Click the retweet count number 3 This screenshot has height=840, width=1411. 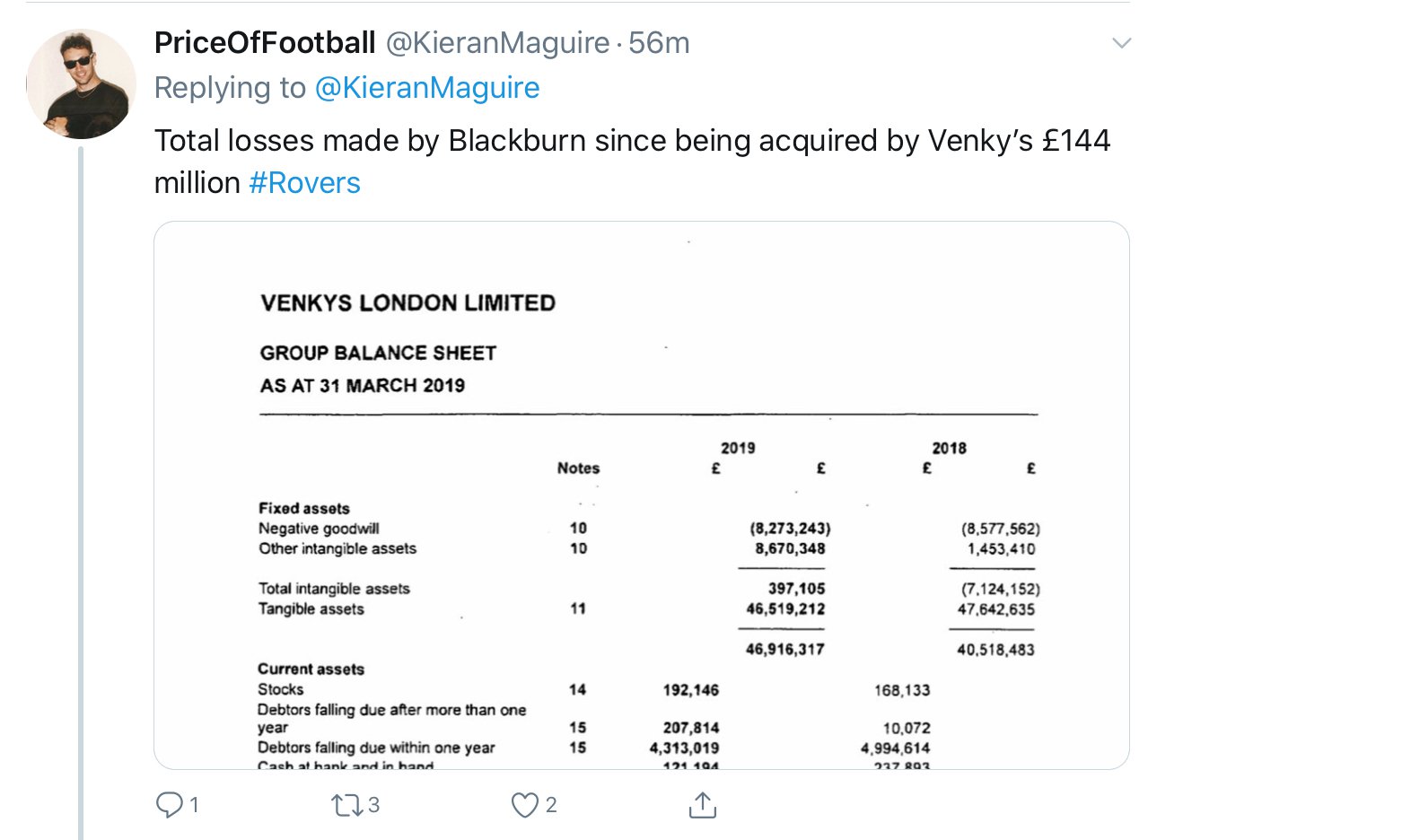[373, 805]
